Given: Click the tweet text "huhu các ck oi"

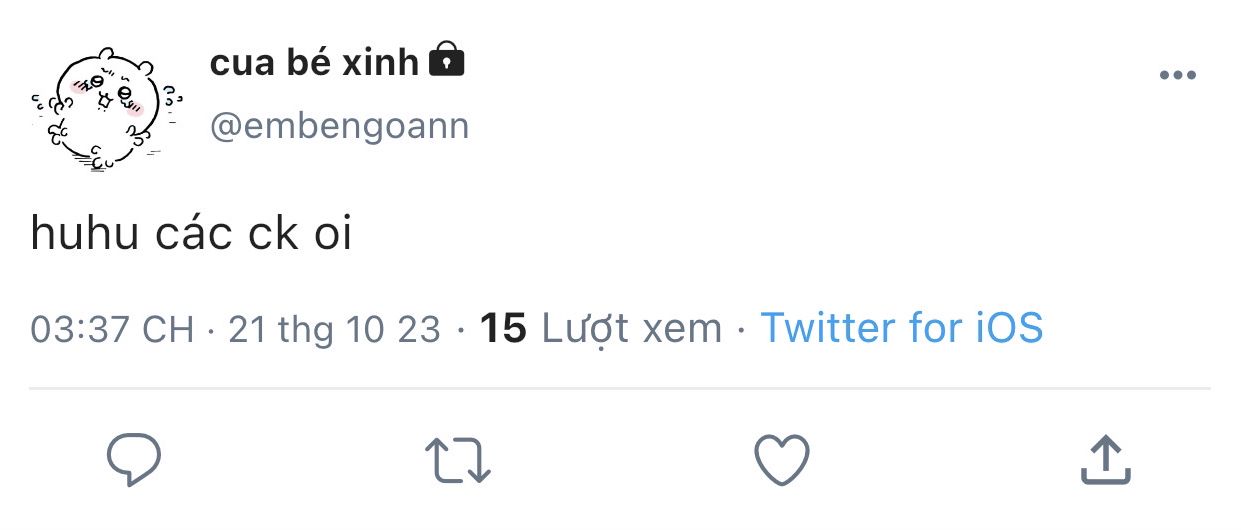Looking at the screenshot, I should tap(191, 235).
